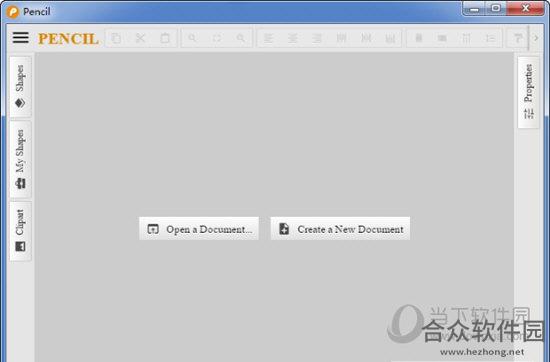Viewport: 550px width, 362px height.
Task: Maximize the Pencil window
Action: (496, 8)
